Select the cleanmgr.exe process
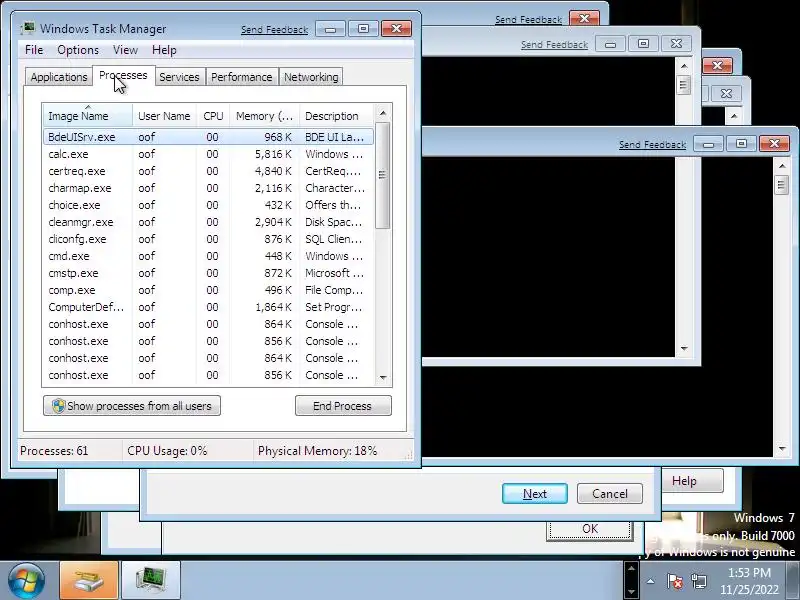Viewport: 800px width, 600px height. (x=208, y=222)
